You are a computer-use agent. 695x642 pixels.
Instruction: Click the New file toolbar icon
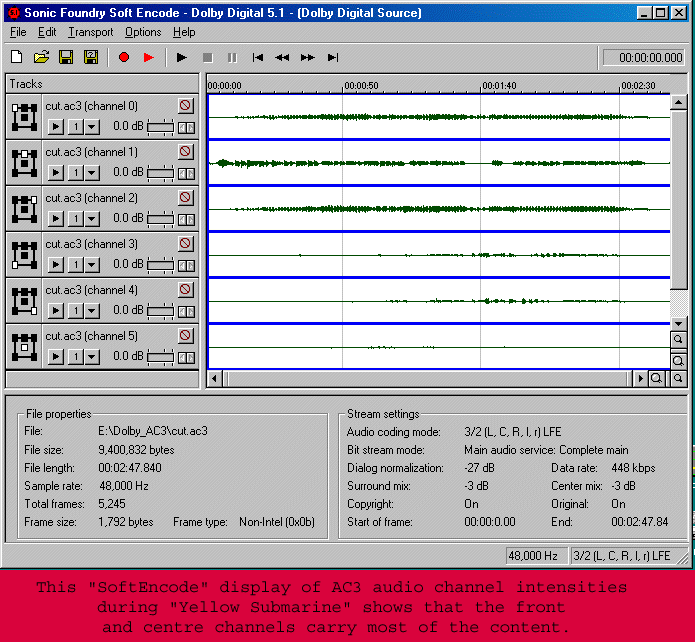coord(17,58)
